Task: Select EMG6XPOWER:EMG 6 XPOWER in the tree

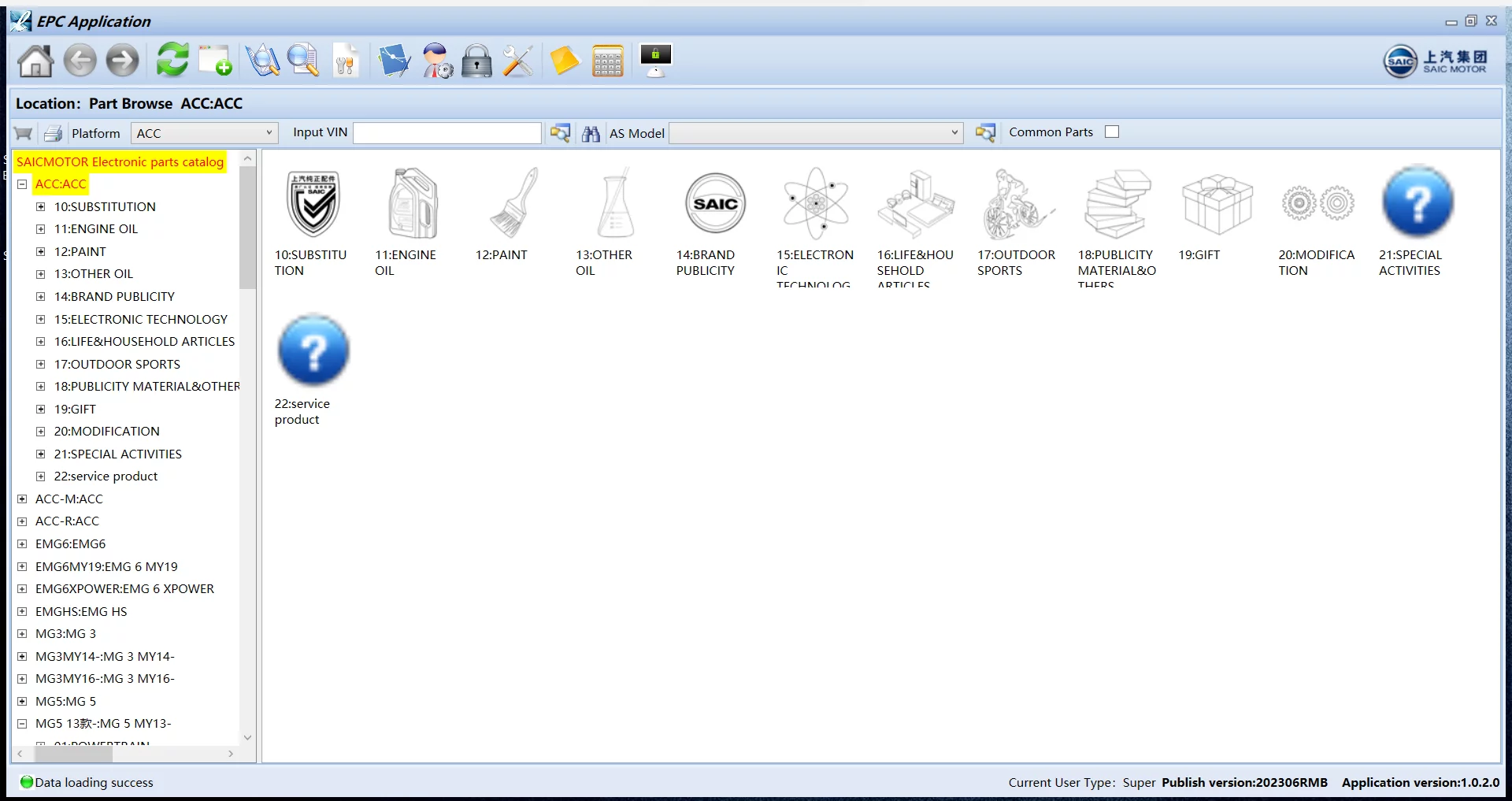Action: [x=124, y=589]
